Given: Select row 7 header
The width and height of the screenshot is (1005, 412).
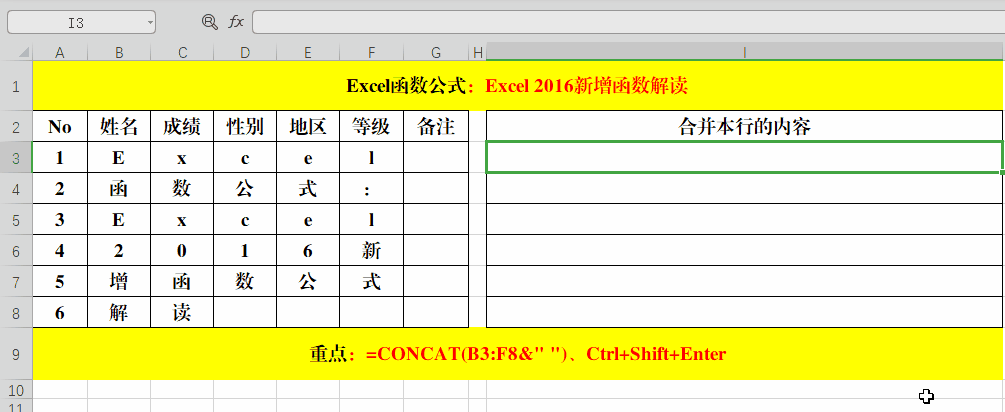Looking at the screenshot, I should (16, 281).
